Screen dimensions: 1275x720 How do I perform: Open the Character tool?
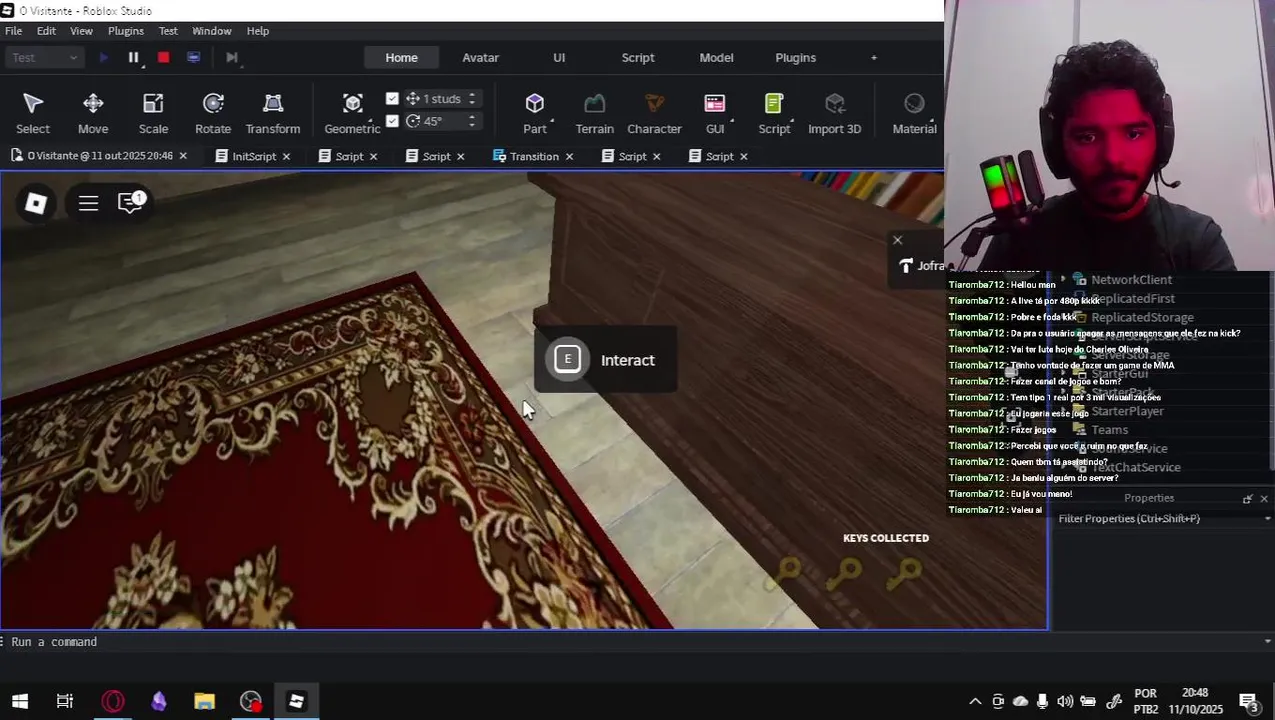click(x=654, y=113)
